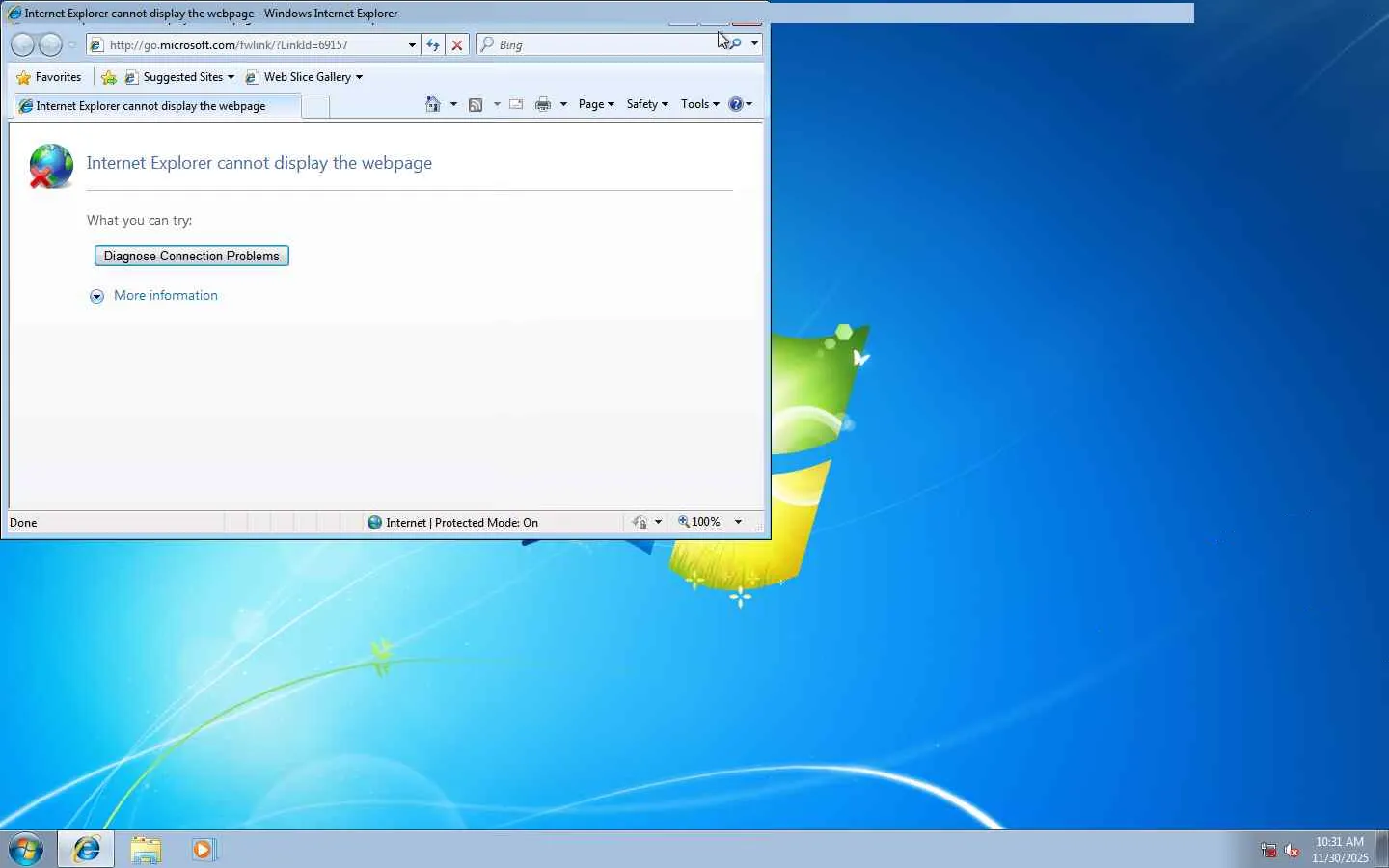Viewport: 1389px width, 868px height.
Task: Click the Read Mail icon
Action: click(x=516, y=104)
